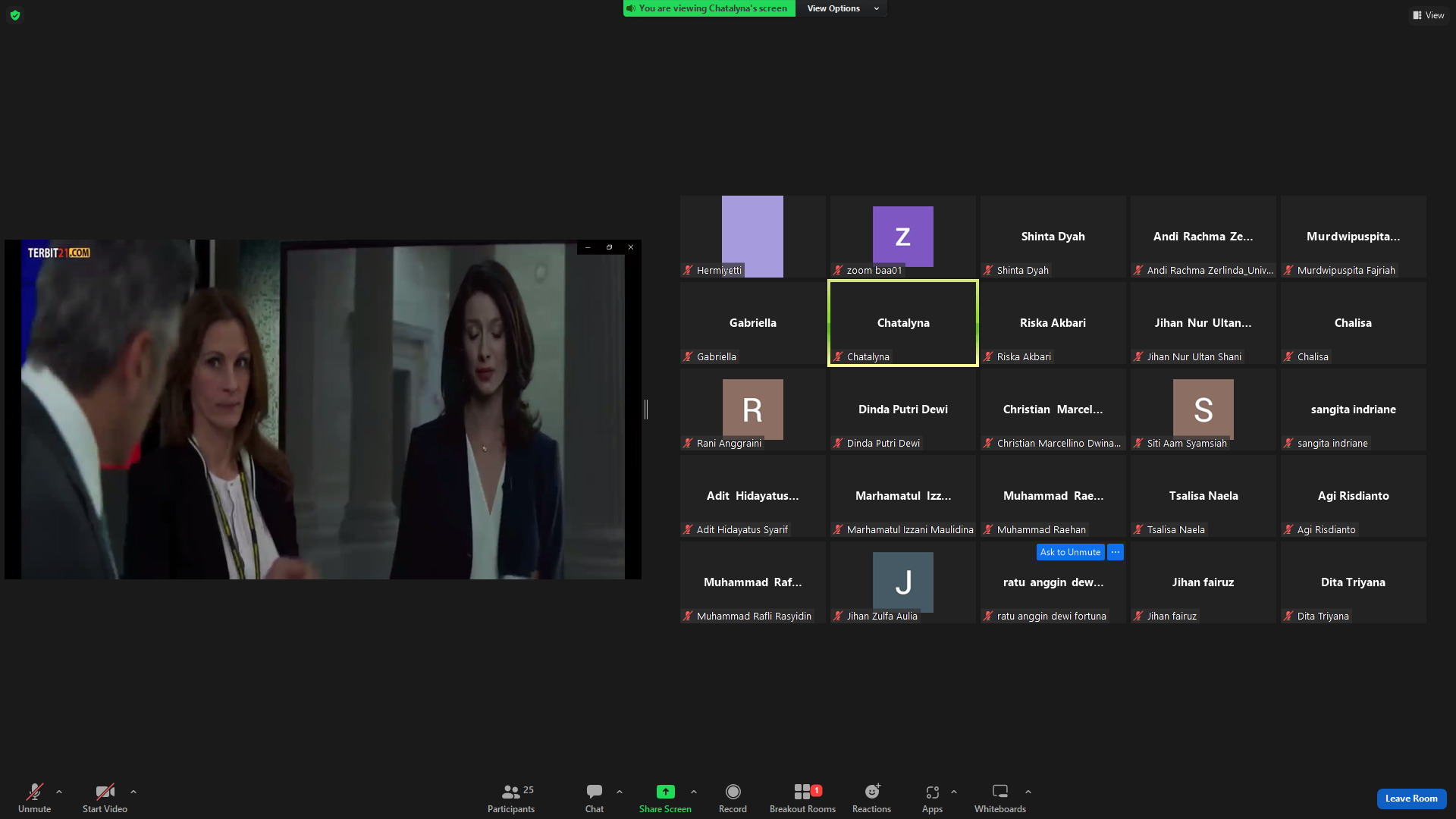1456x819 pixels.
Task: Open the View layout menu
Action: 1429,15
